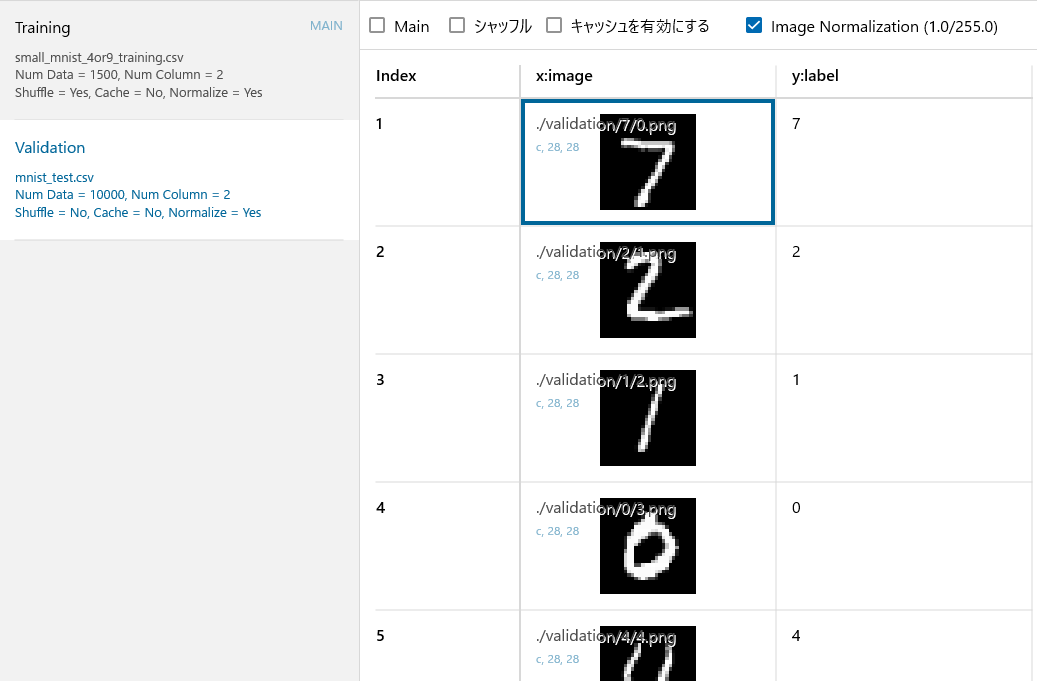Click the digit 0 image thumbnail
Screen dimensions: 1037x681
647,546
